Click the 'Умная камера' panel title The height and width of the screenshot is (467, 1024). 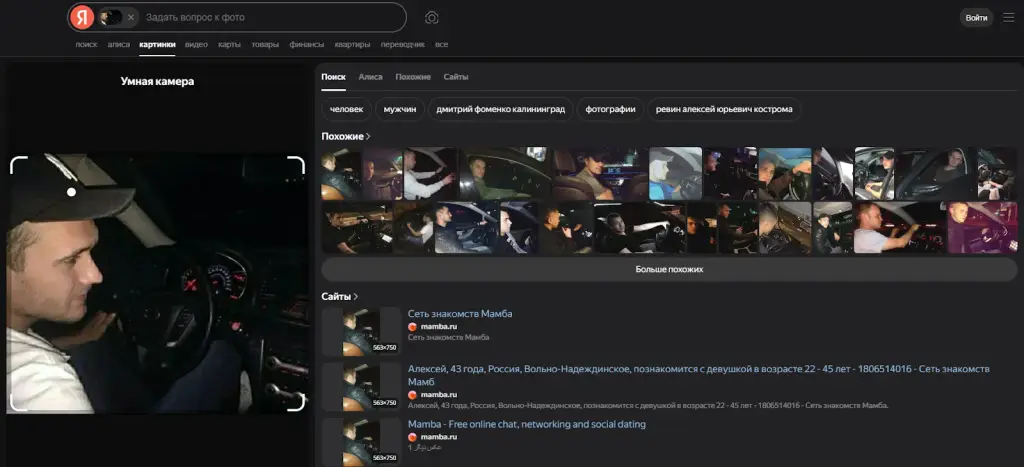tap(157, 82)
